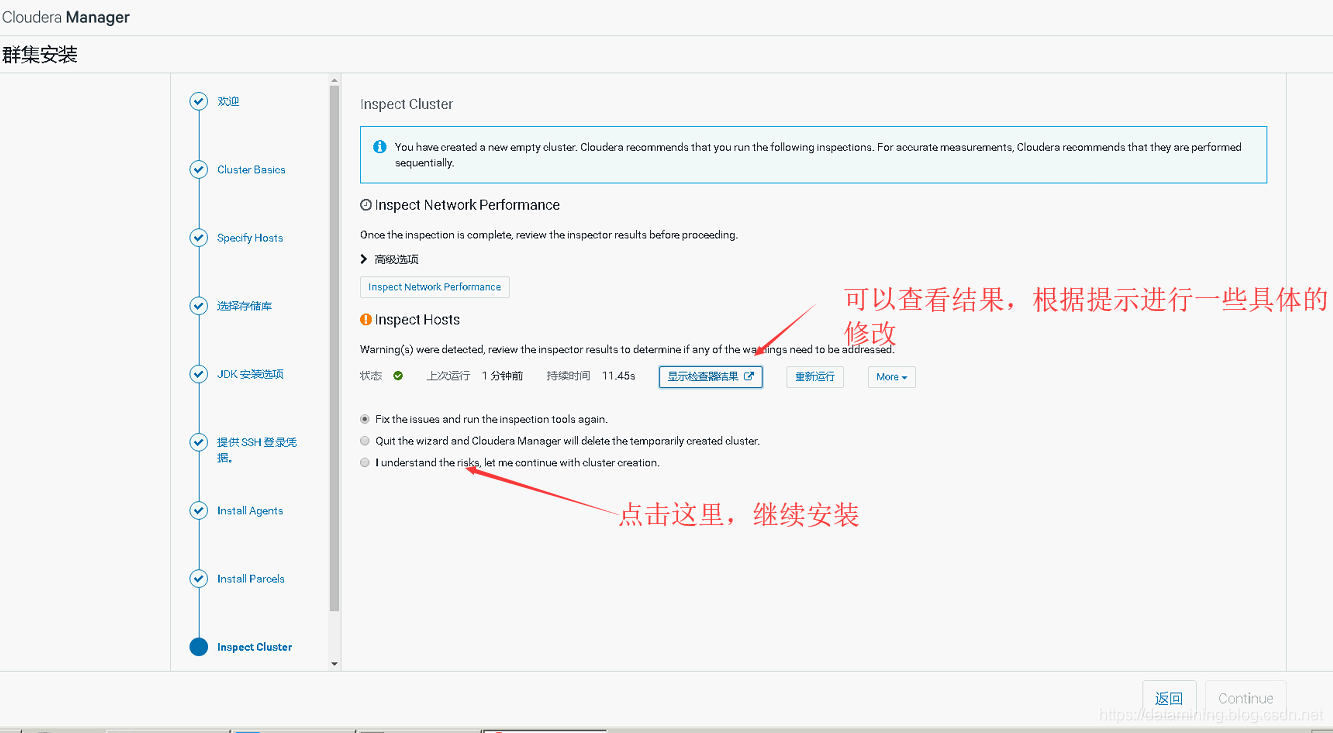Click the blue info icon in the banner
This screenshot has width=1333, height=733.
coord(379,147)
